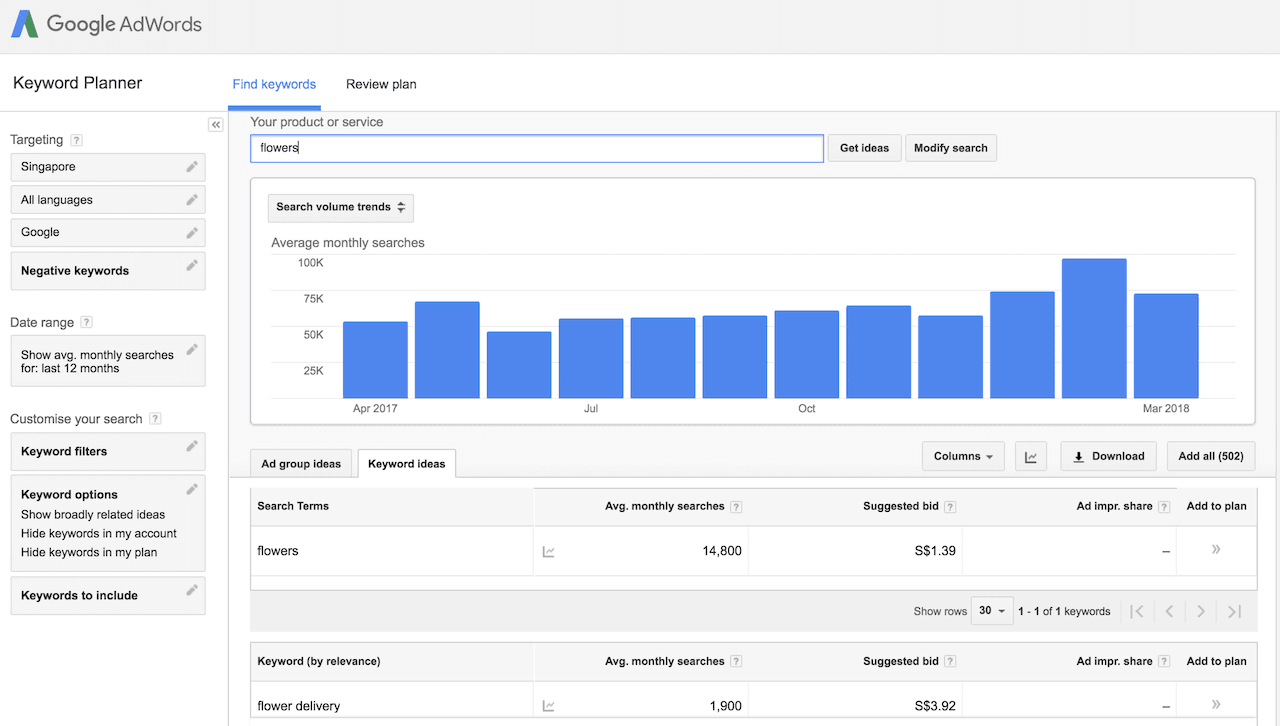Viewport: 1280px width, 726px height.
Task: Open the Columns dropdown
Action: 963,456
